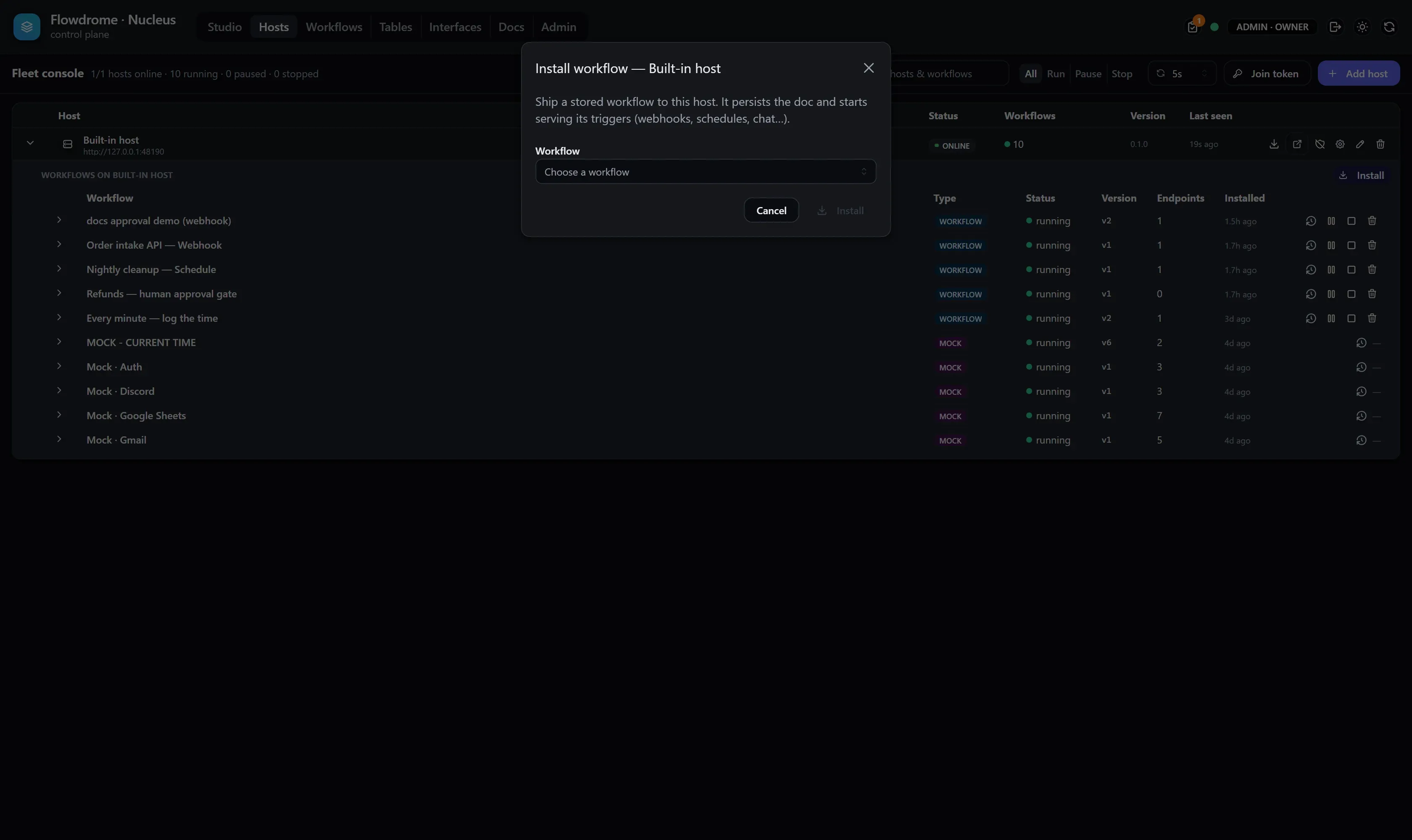This screenshot has width=1412, height=840.
Task: Open Built-in host in external link icon
Action: coord(1297,144)
